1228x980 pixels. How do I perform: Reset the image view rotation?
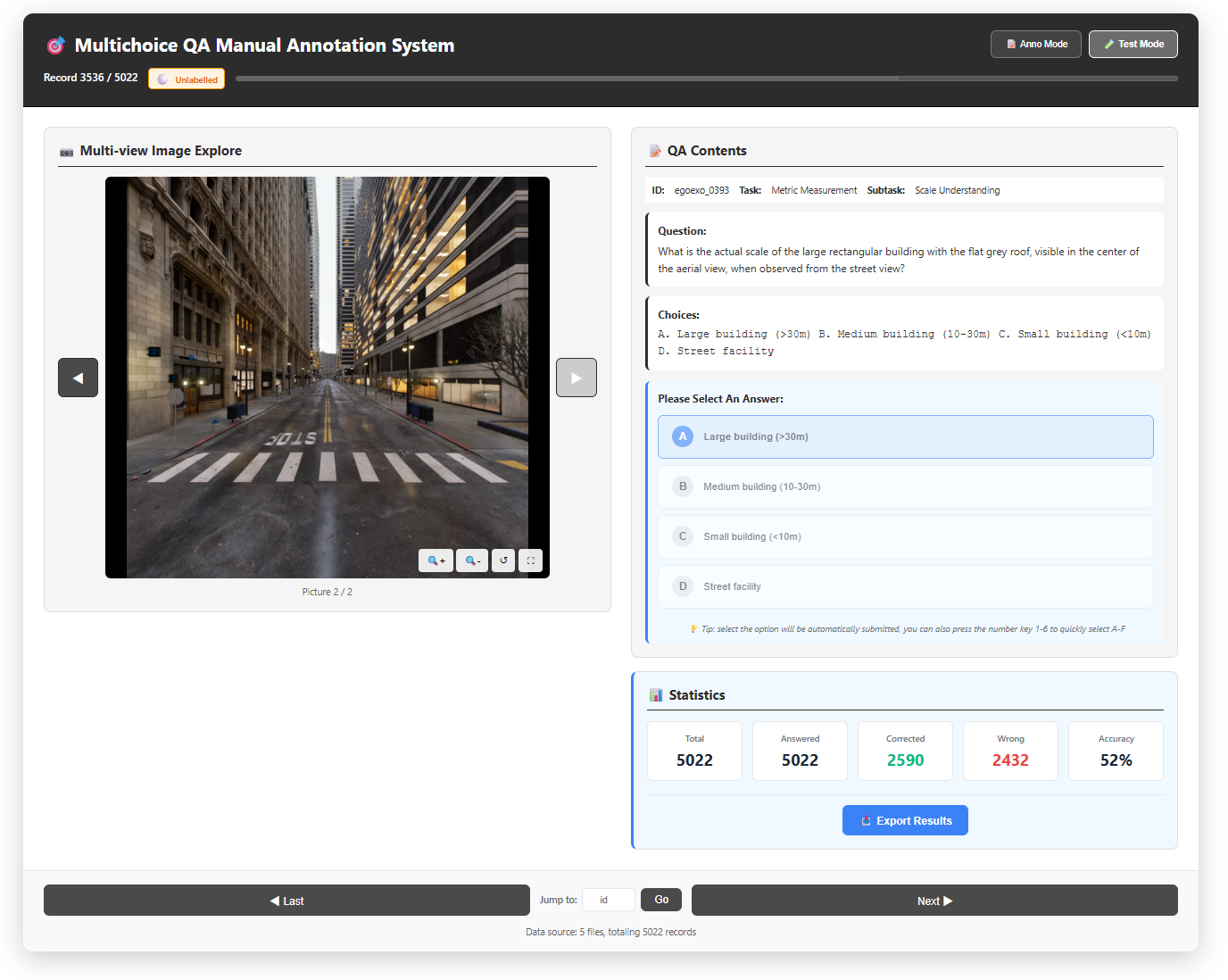click(503, 561)
